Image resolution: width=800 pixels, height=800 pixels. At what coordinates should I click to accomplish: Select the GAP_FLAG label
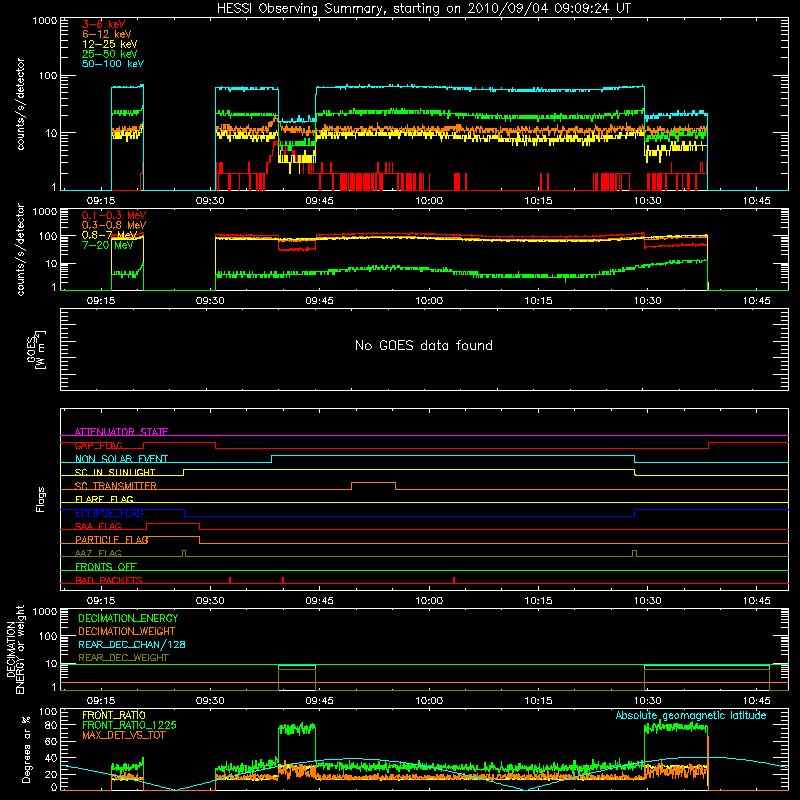(98, 445)
